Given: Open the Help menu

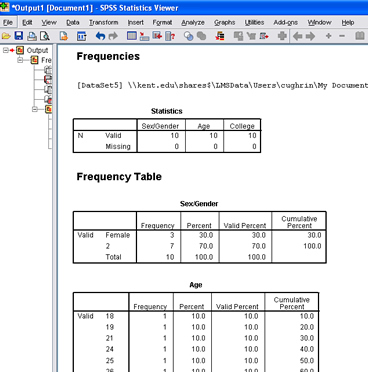Looking at the screenshot, I should tap(347, 22).
